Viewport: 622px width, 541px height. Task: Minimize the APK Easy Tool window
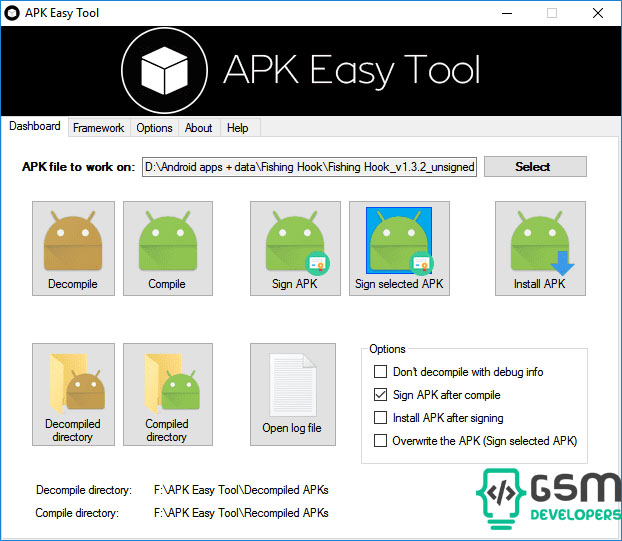coord(507,13)
